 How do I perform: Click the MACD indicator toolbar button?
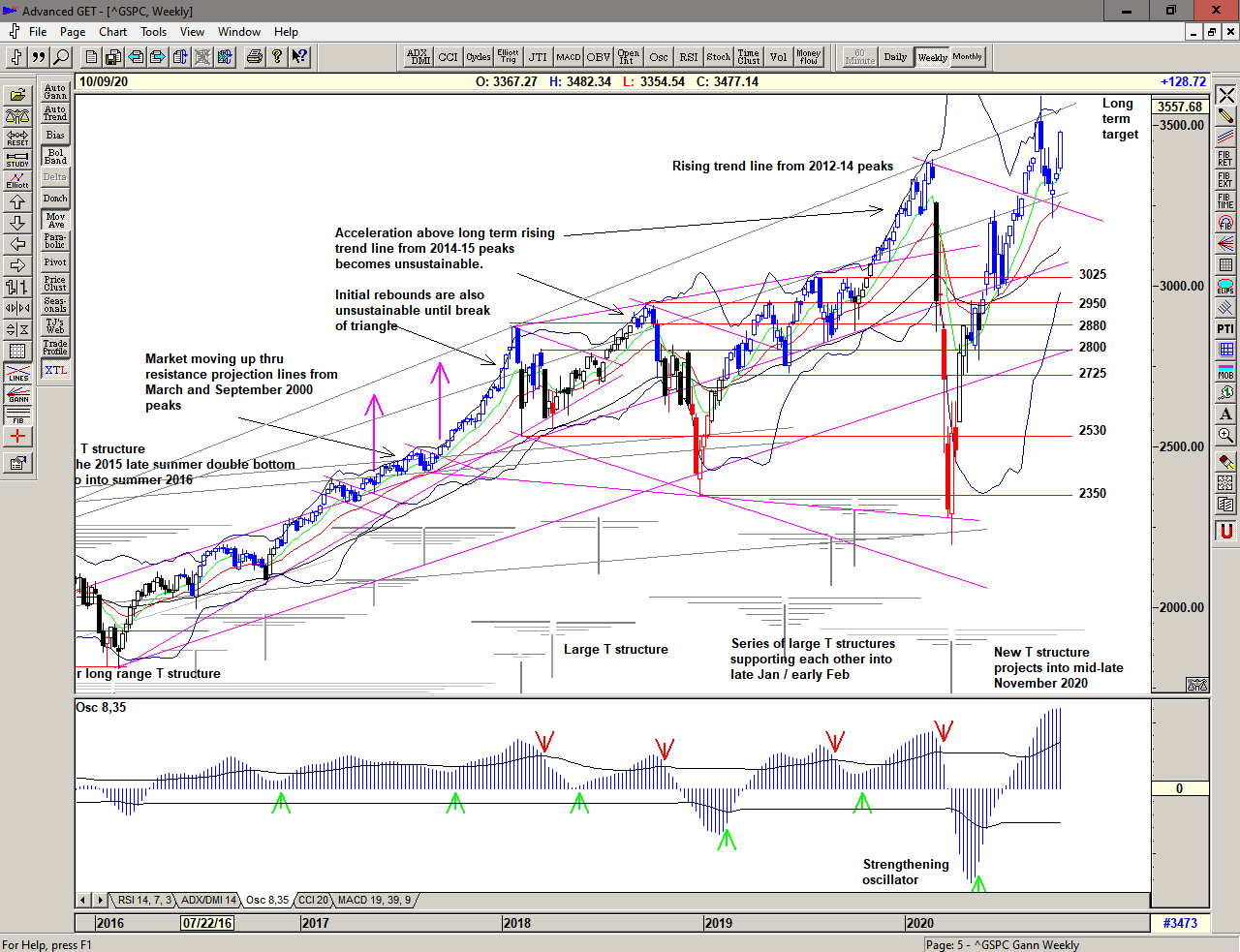[569, 57]
